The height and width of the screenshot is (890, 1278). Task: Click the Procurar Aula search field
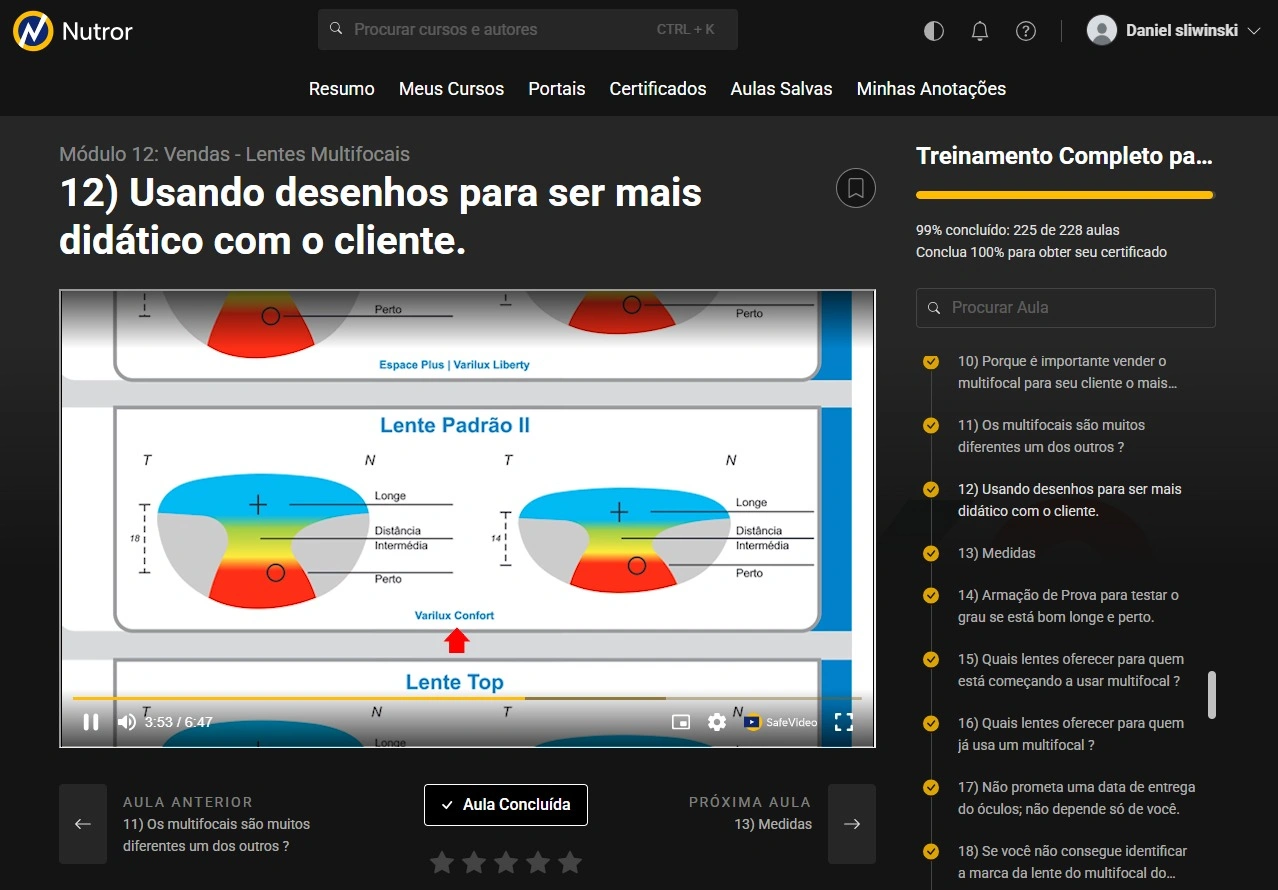pos(1065,308)
